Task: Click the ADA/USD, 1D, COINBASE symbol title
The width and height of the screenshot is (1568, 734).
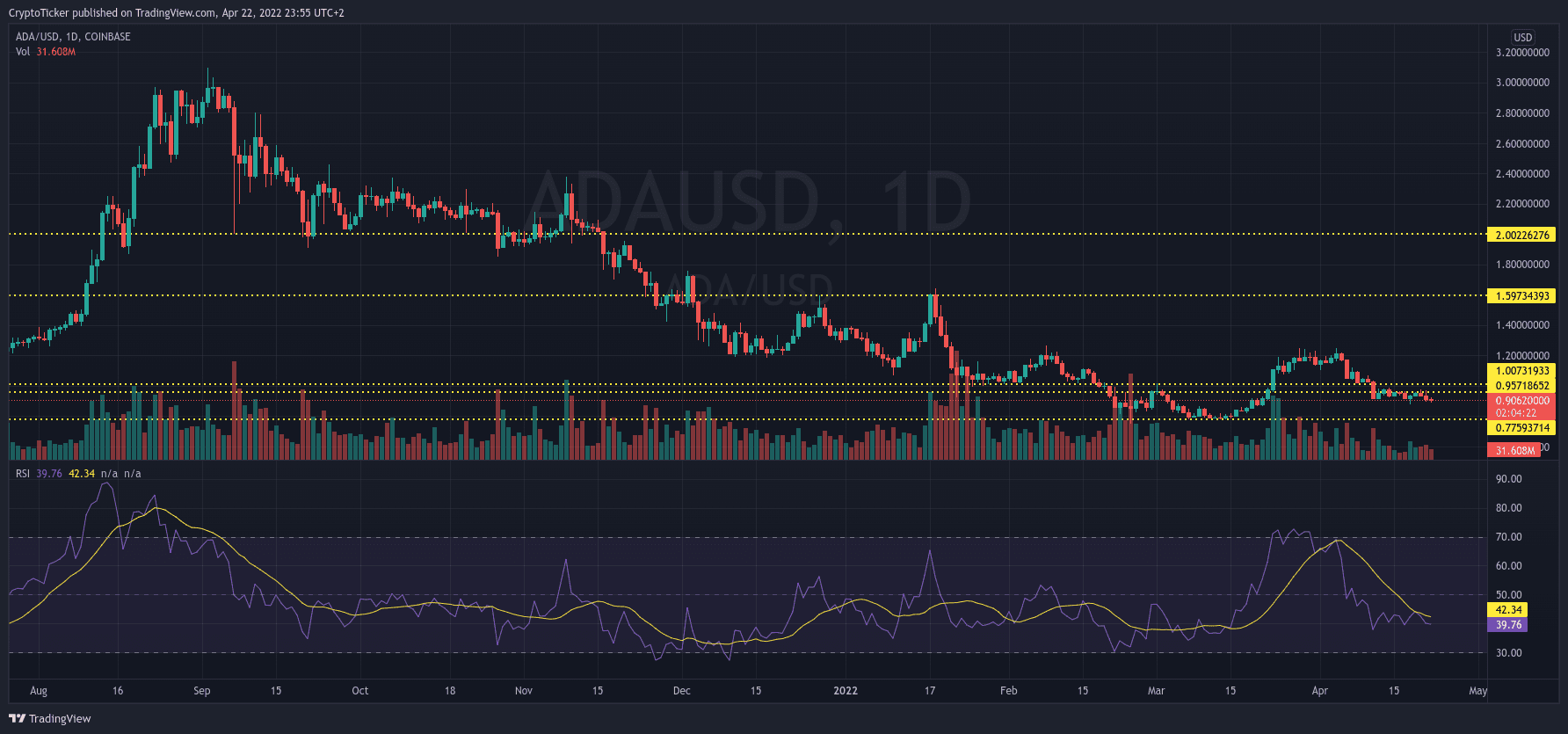Action: (x=73, y=37)
